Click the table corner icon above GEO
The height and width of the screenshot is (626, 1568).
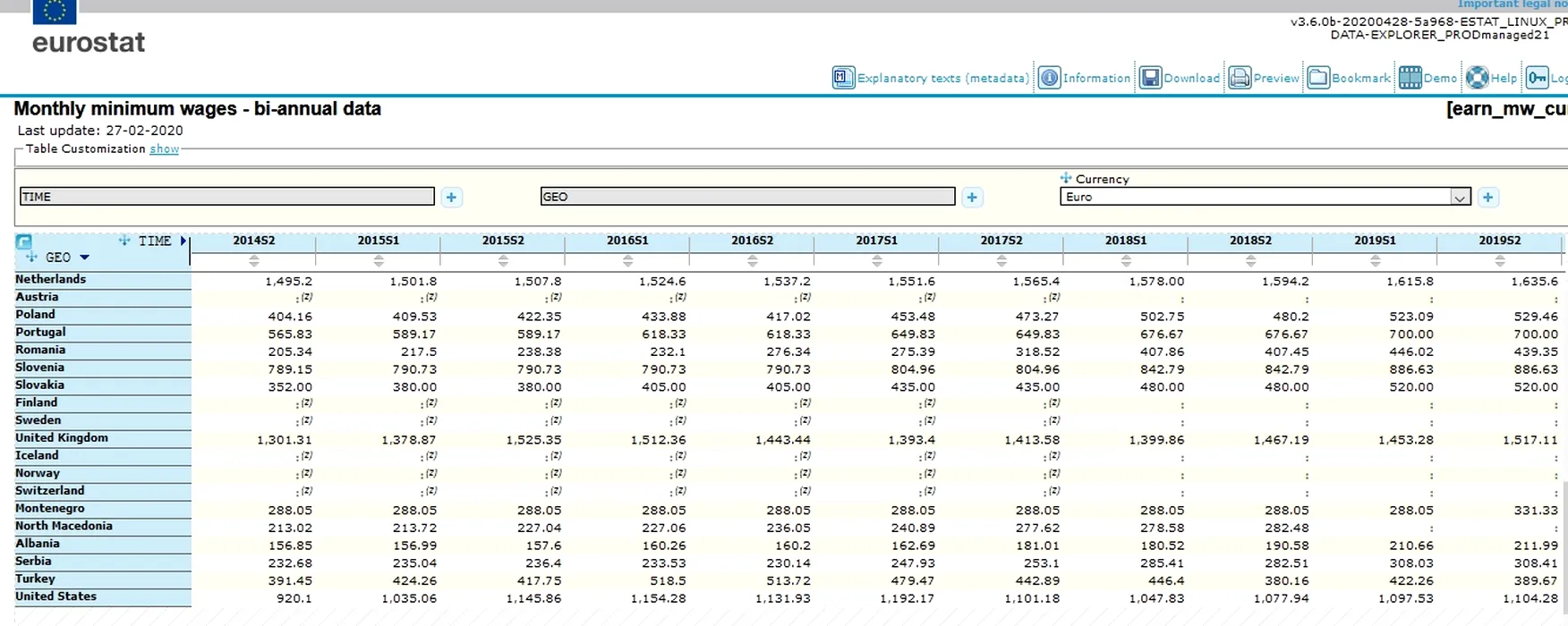point(24,241)
